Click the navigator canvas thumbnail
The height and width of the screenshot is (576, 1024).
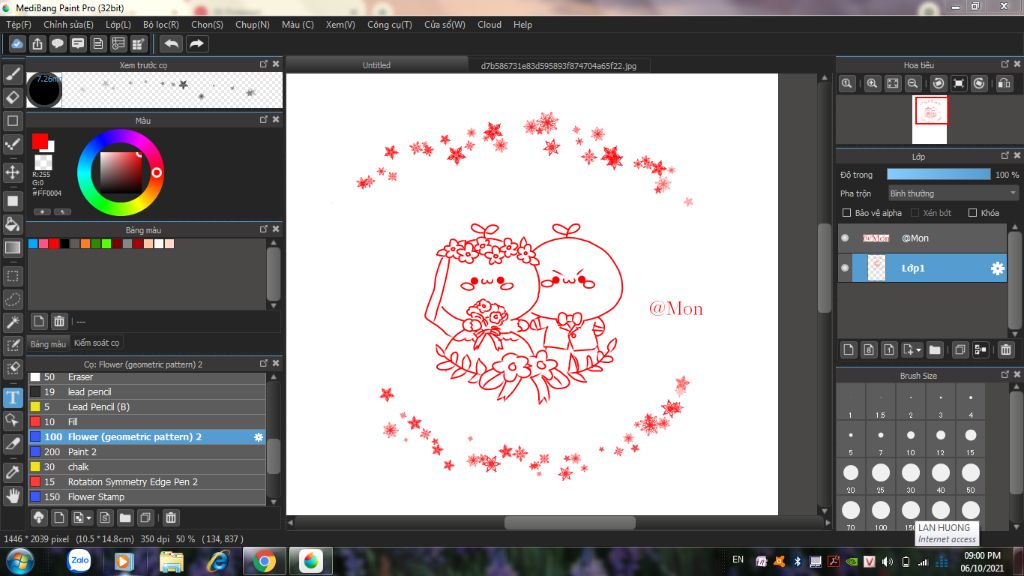click(x=930, y=120)
